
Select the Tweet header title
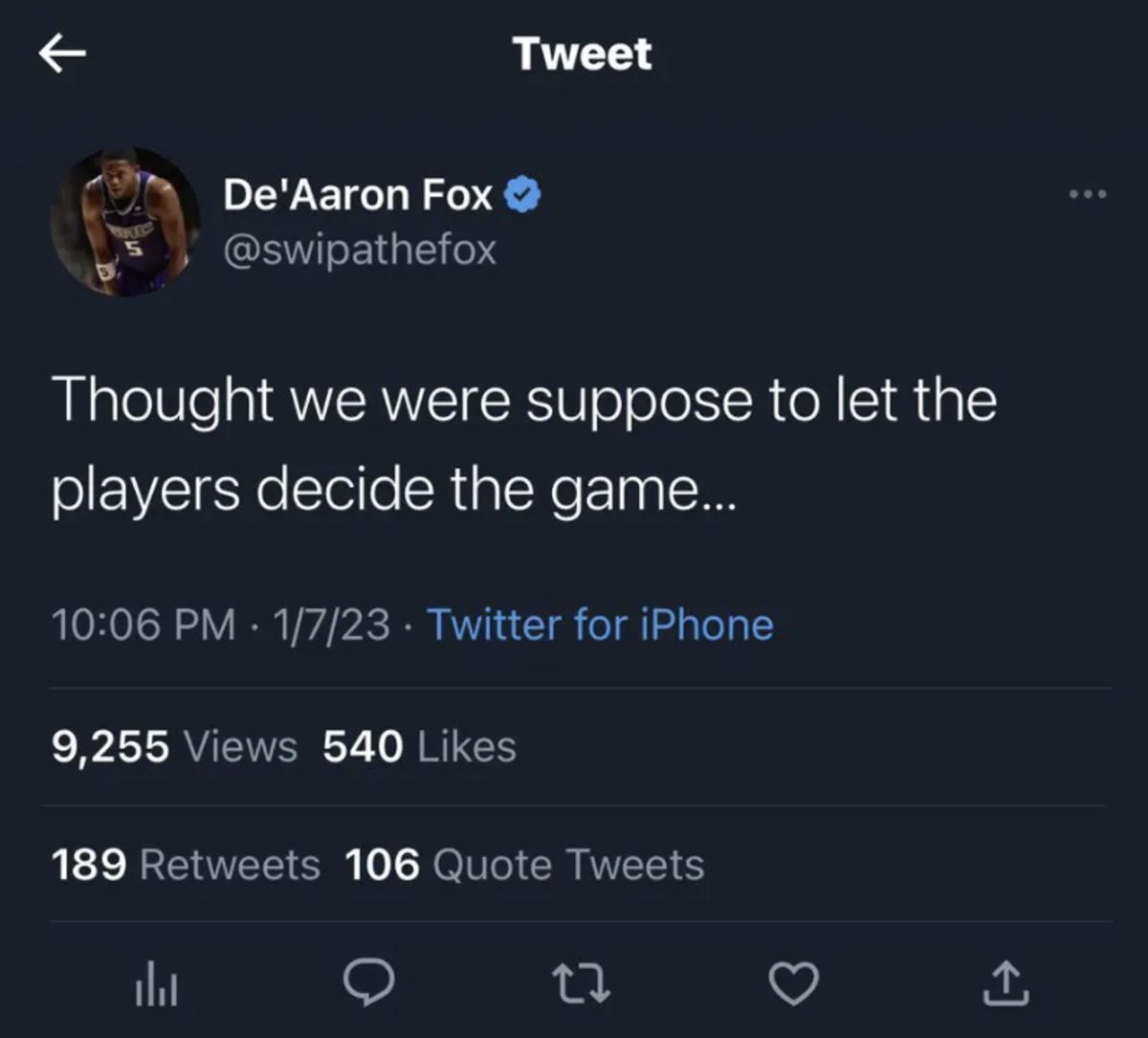[x=584, y=53]
